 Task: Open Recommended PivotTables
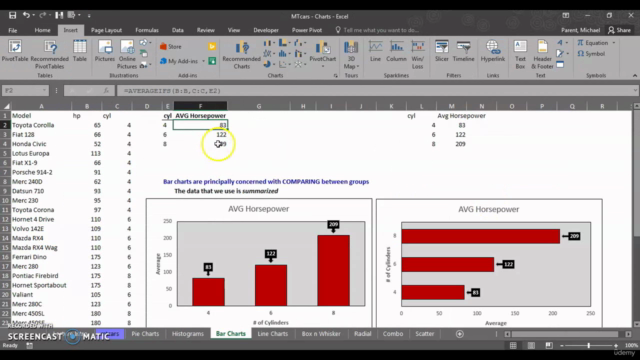pos(49,55)
